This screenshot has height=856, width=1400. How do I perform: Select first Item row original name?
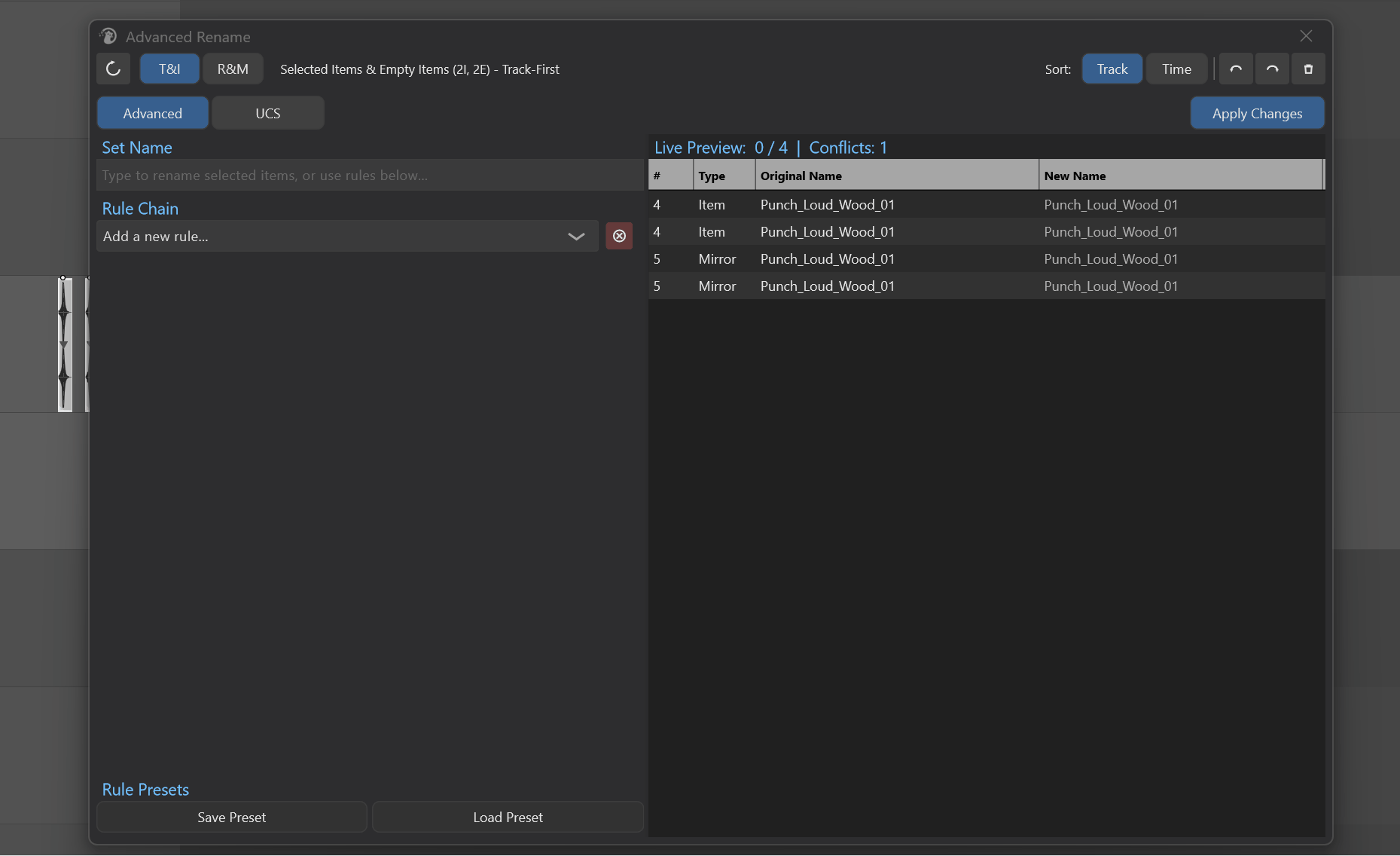click(x=828, y=204)
